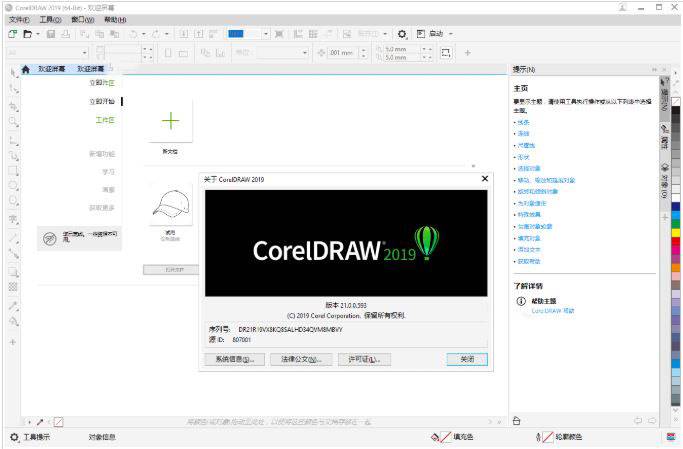The width and height of the screenshot is (683, 449).
Task: Expand the Undo history dropdown arrow
Action: coord(143,34)
